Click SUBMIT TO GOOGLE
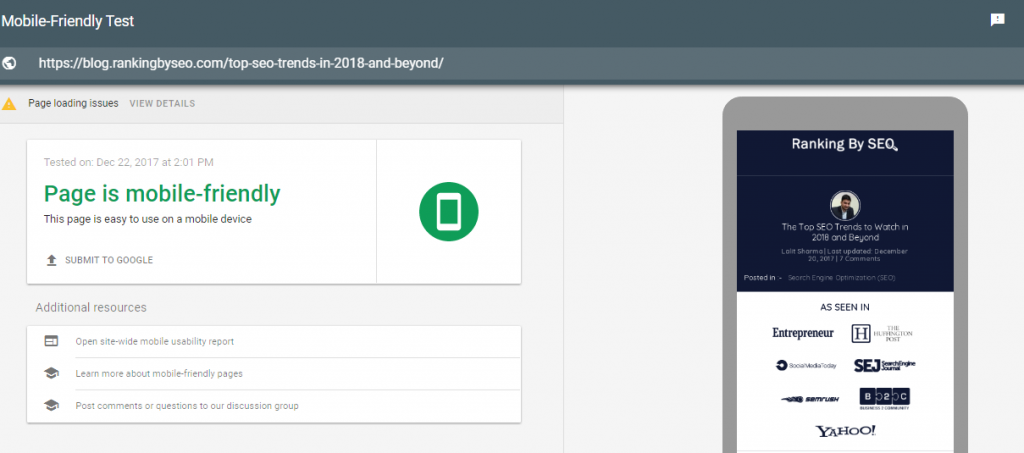1024x453 pixels. (109, 260)
